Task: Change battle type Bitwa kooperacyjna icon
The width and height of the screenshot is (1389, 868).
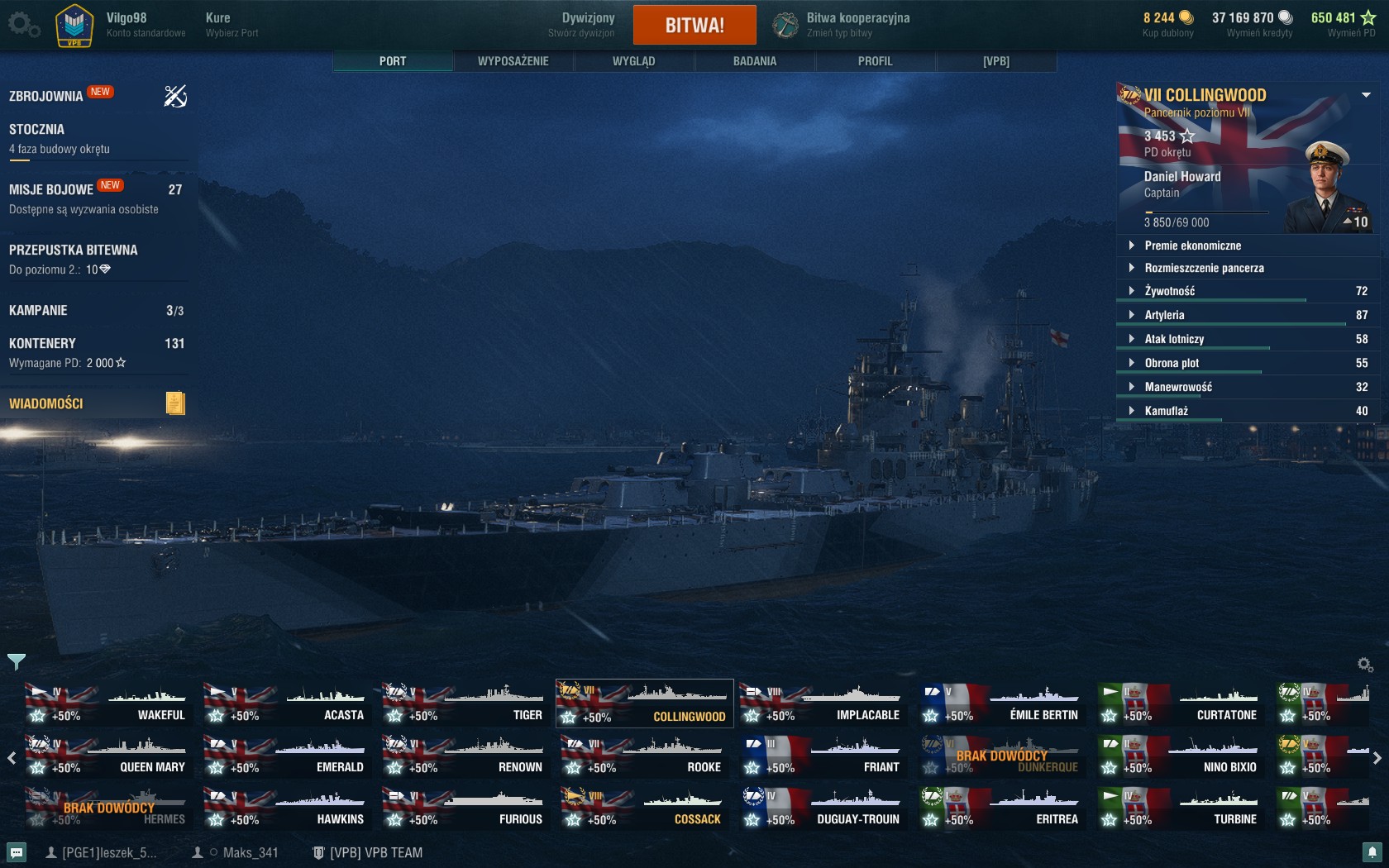Action: click(785, 25)
